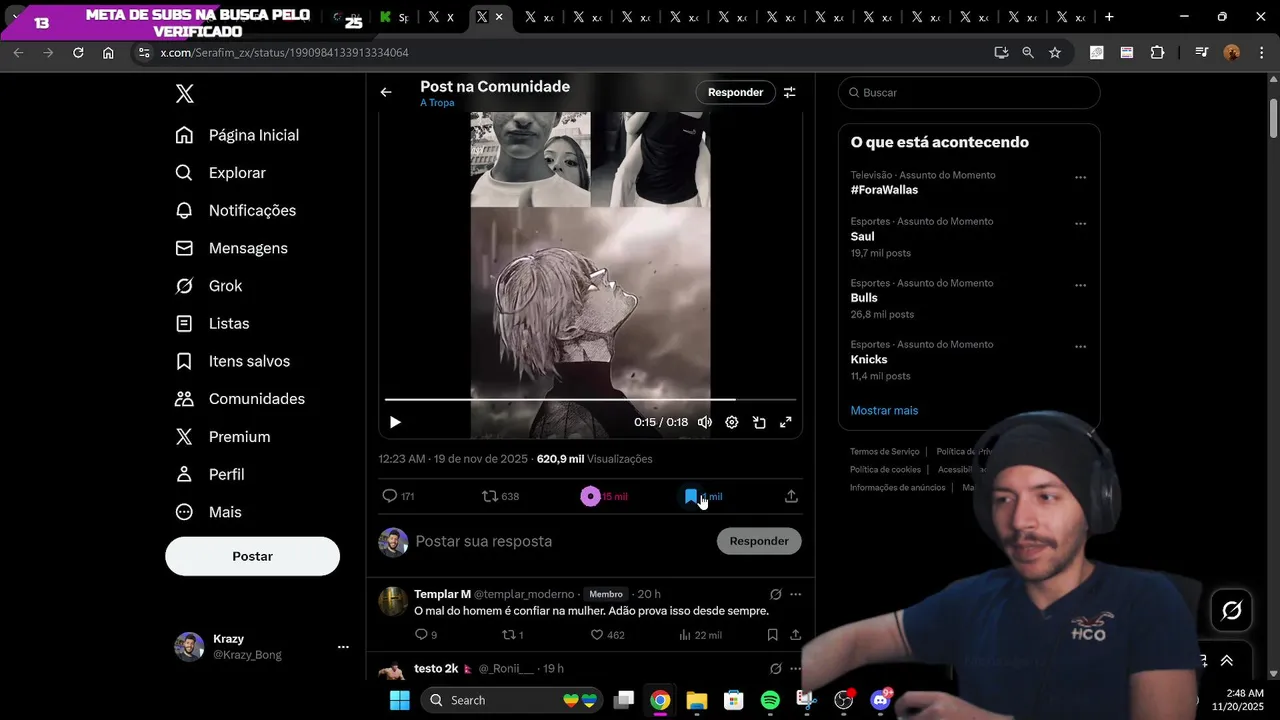Click the Buscar search field
The width and height of the screenshot is (1280, 720).
(969, 92)
